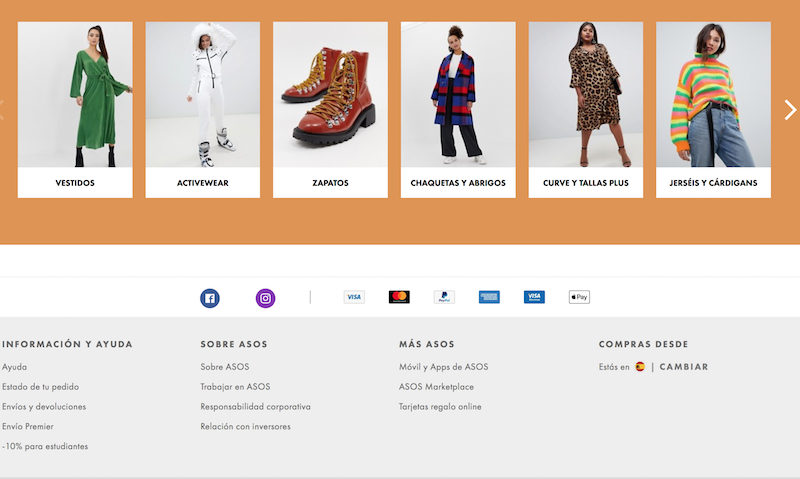800x479 pixels.
Task: Click the Estás en text
Action: pos(614,367)
